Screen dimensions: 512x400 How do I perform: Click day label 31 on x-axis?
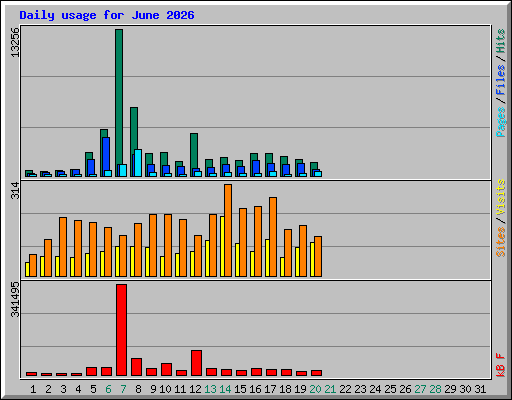480,389
